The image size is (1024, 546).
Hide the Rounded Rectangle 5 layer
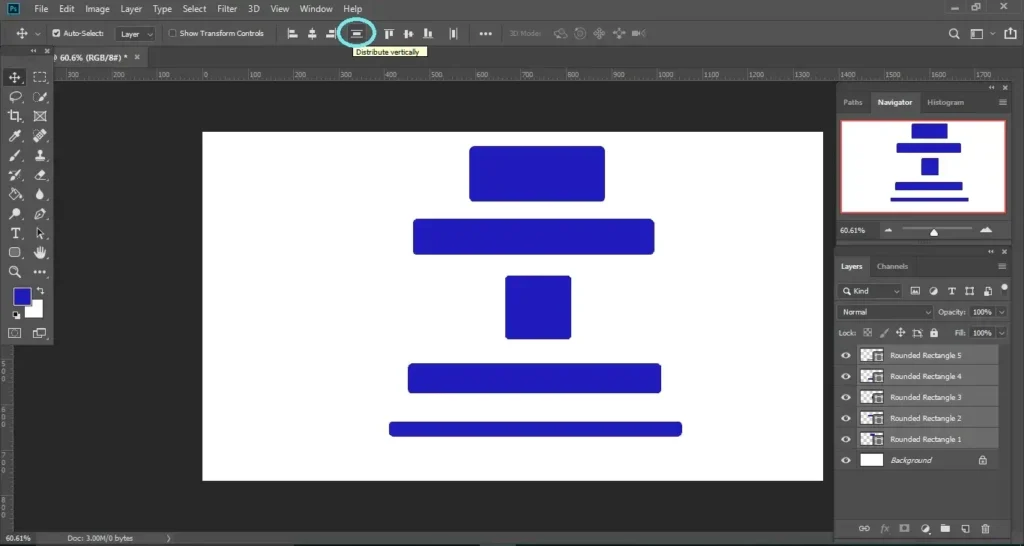click(846, 355)
